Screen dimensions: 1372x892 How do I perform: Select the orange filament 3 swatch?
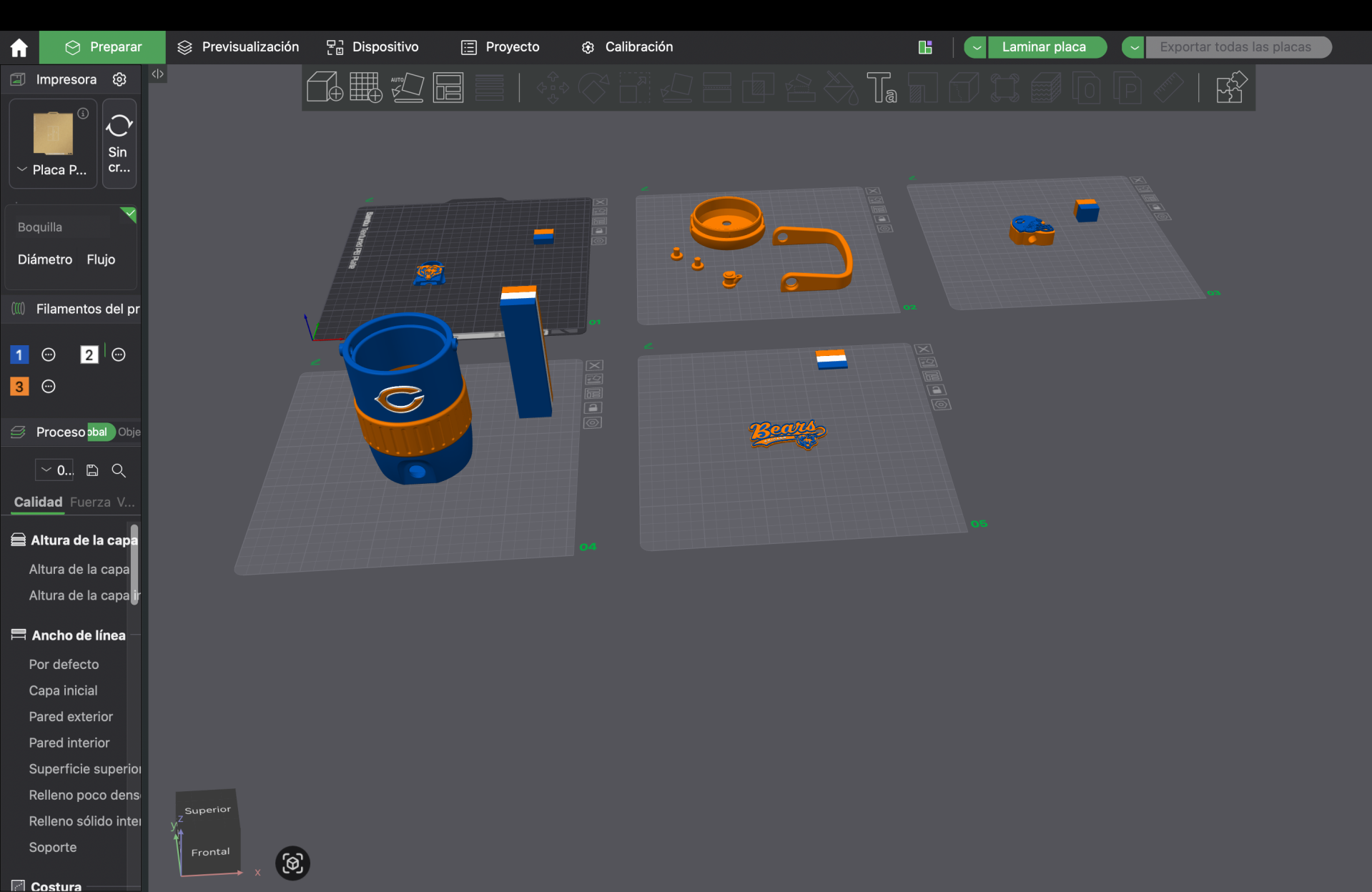coord(19,387)
